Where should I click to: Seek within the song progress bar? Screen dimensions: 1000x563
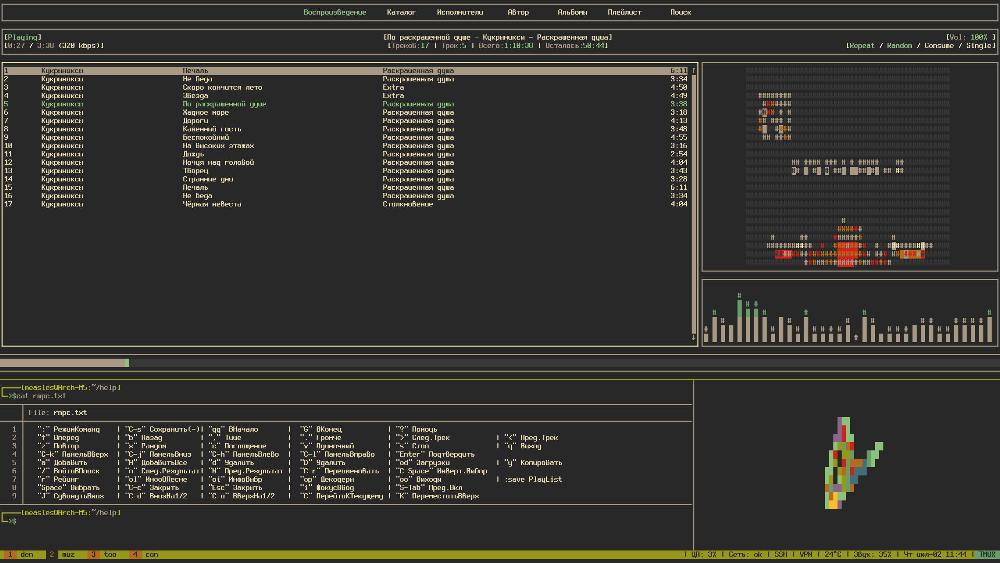(x=500, y=363)
